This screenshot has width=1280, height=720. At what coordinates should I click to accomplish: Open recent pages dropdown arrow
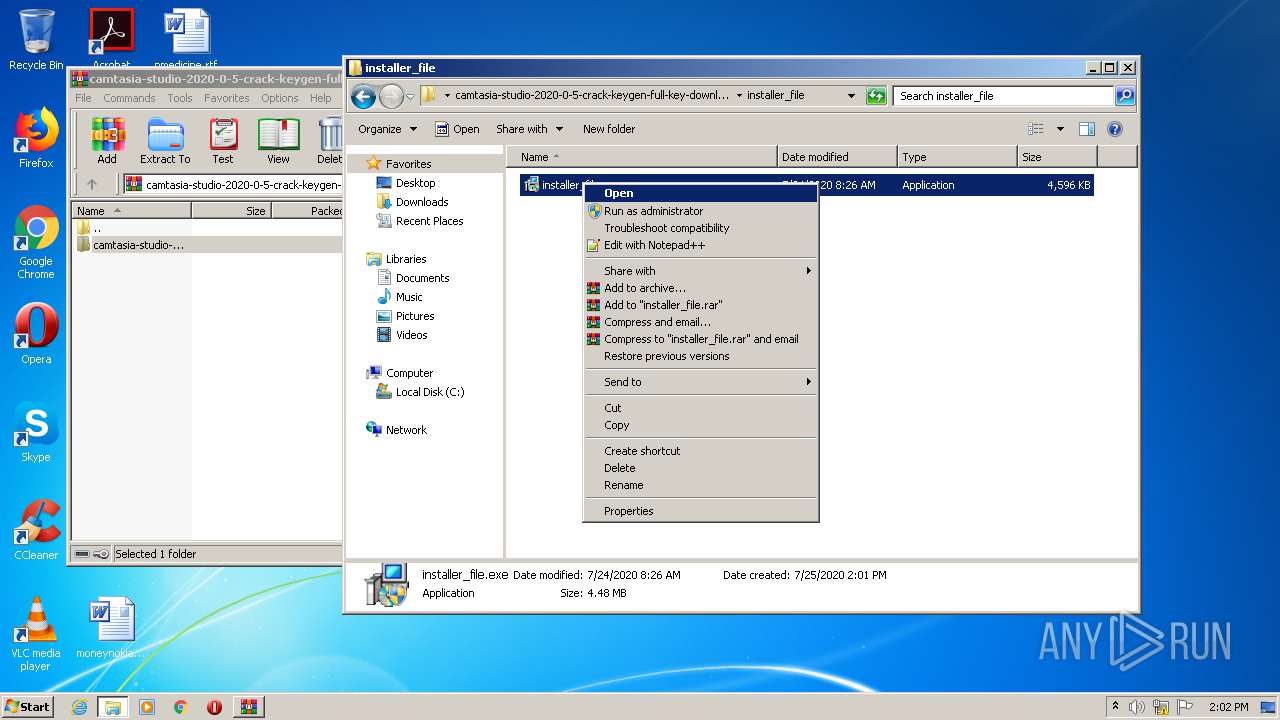(410, 97)
